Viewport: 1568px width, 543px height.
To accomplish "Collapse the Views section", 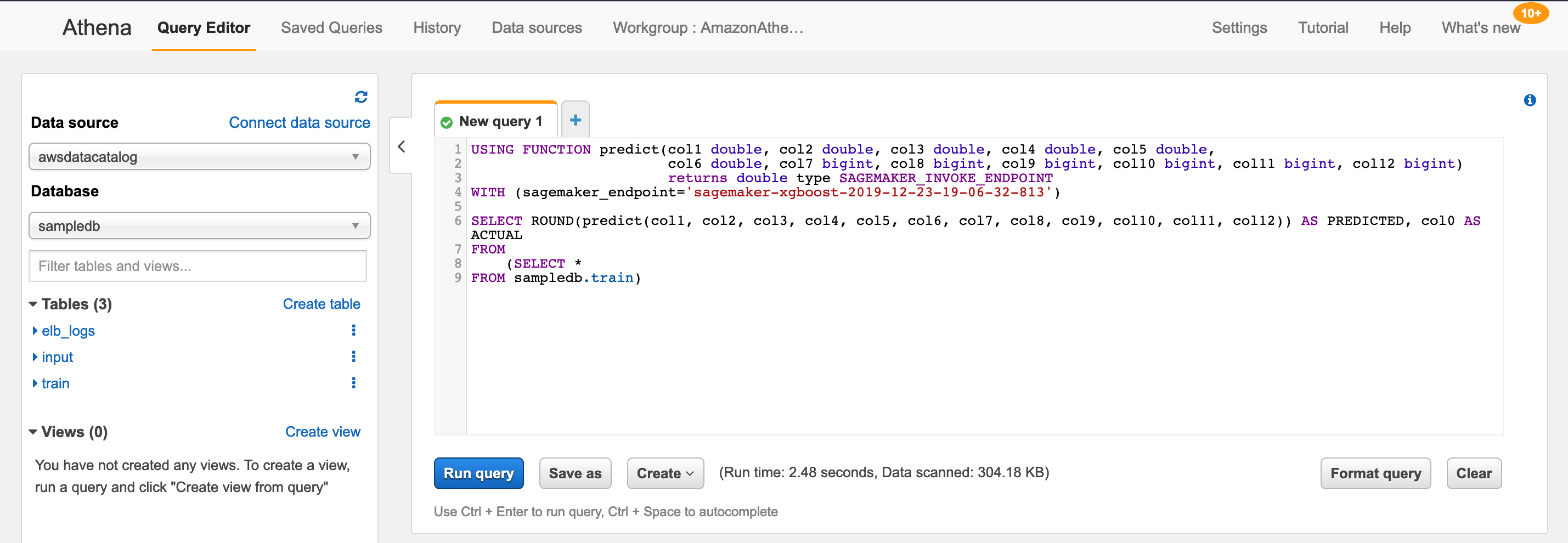I will [x=33, y=432].
